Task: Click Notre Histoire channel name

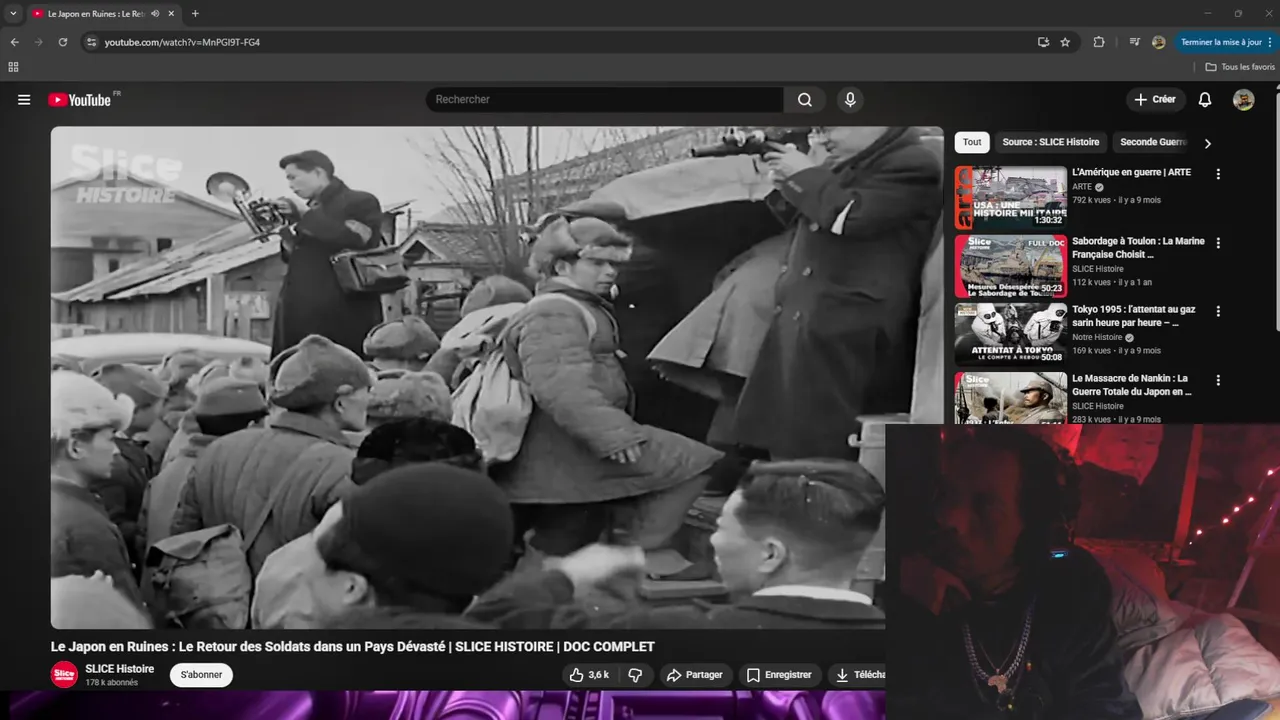Action: 1097,338
